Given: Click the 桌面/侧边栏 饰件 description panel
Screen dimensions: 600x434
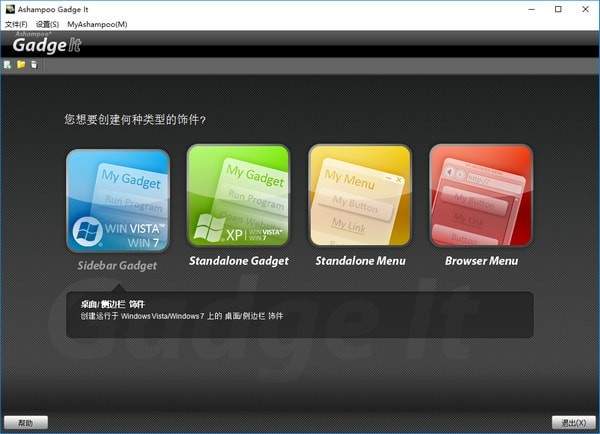Looking at the screenshot, I should tap(300, 314).
